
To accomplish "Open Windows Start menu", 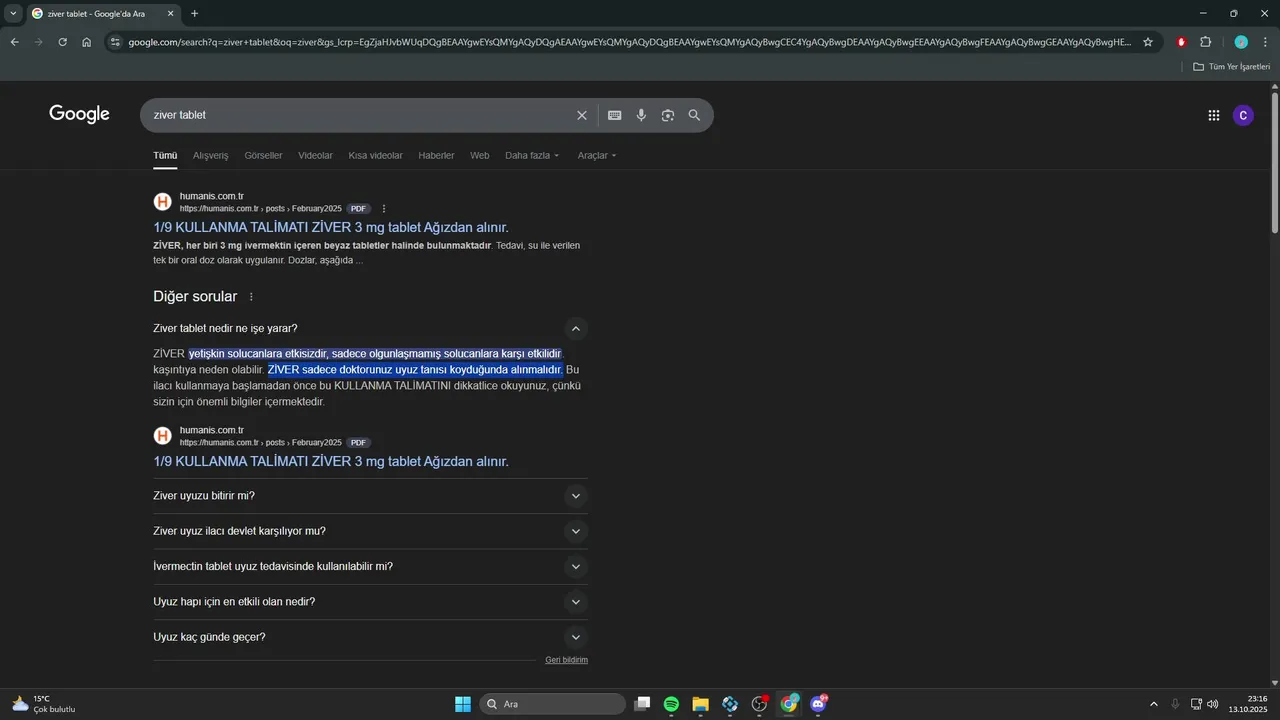I will pyautogui.click(x=463, y=704).
